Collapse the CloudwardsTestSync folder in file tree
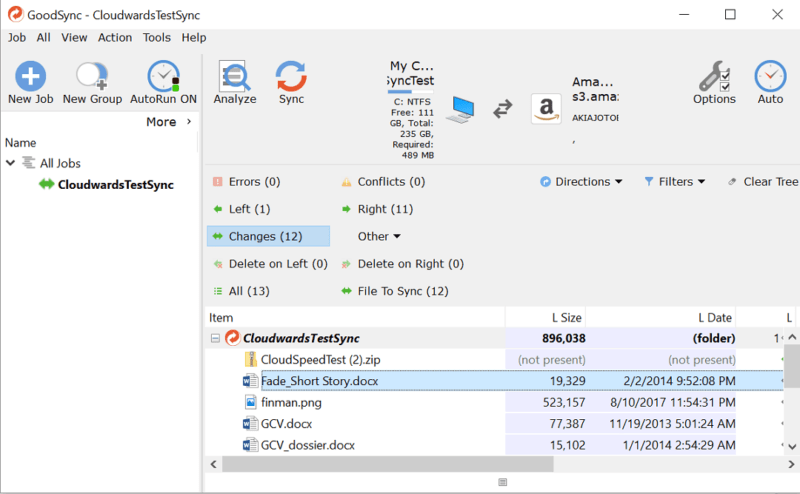The height and width of the screenshot is (494, 800). click(215, 338)
